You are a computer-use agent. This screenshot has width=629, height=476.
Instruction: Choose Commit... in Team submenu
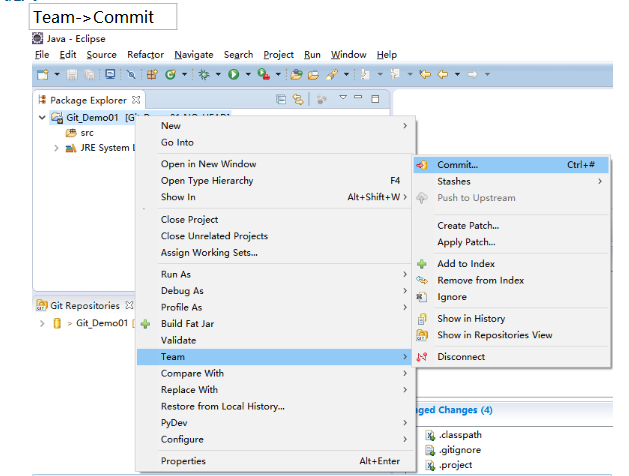point(511,165)
